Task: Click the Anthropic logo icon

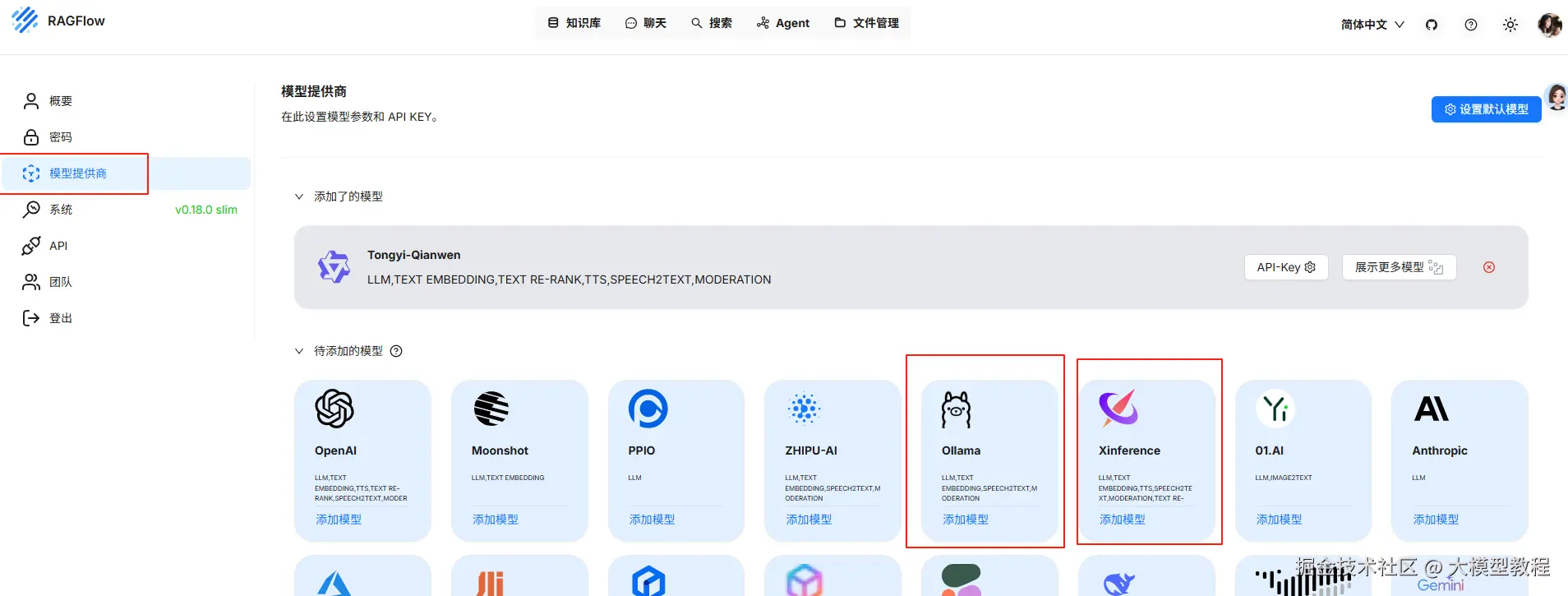Action: point(1432,409)
